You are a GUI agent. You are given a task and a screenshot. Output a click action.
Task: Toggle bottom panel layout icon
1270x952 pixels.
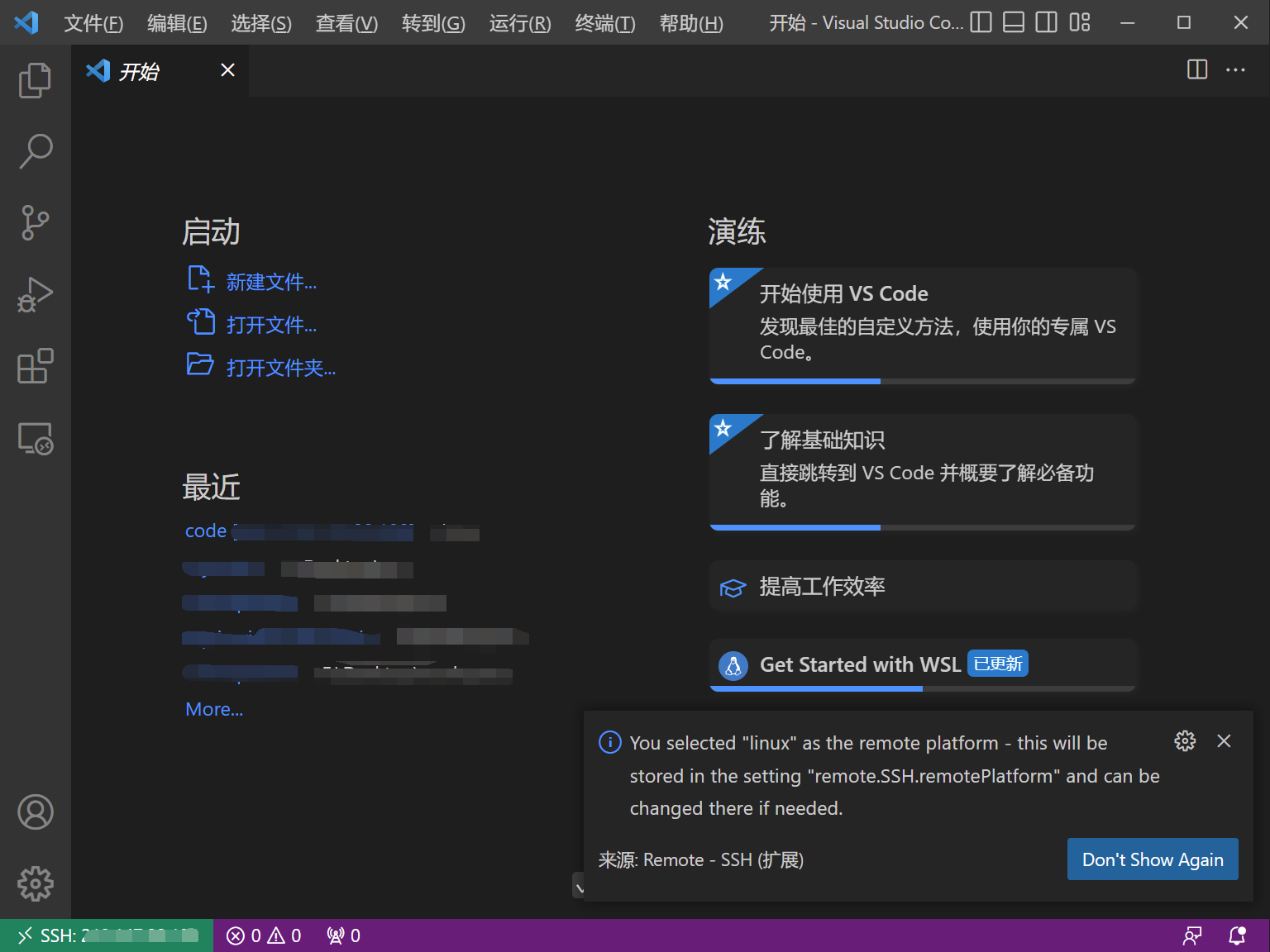click(x=1014, y=22)
